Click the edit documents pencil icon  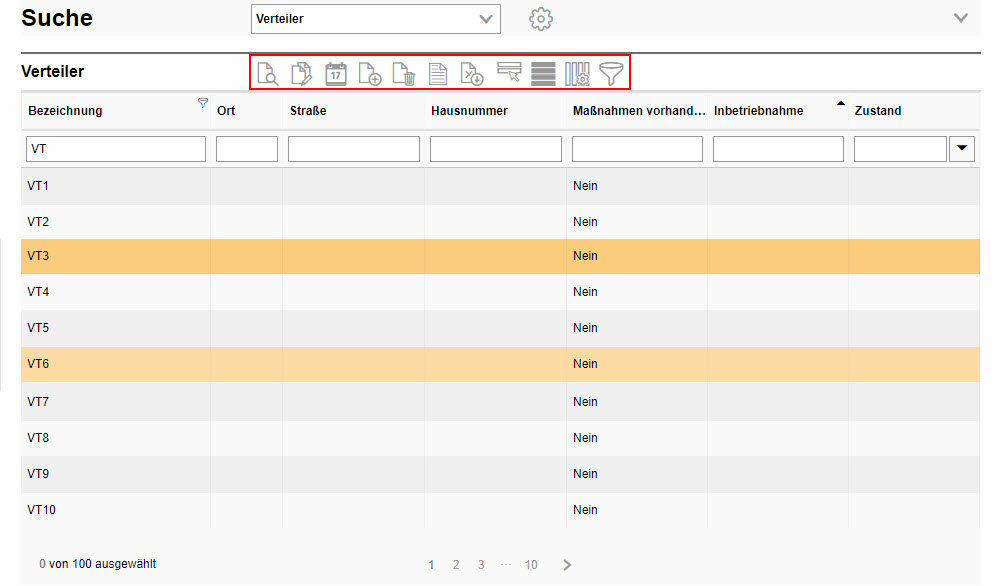tap(301, 73)
